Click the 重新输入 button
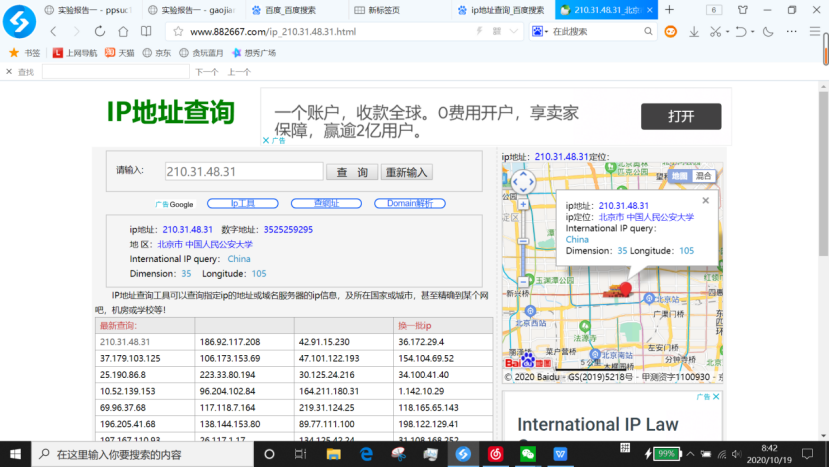 tap(407, 172)
